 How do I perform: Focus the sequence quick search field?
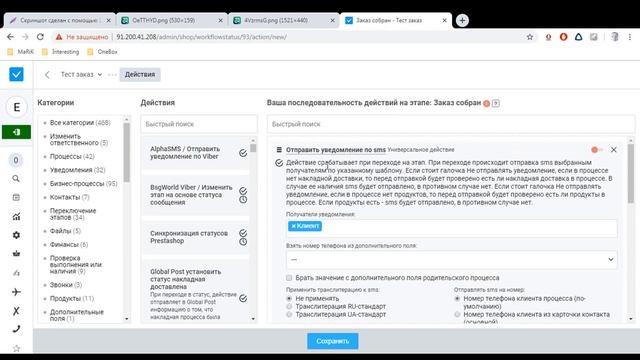coord(451,124)
